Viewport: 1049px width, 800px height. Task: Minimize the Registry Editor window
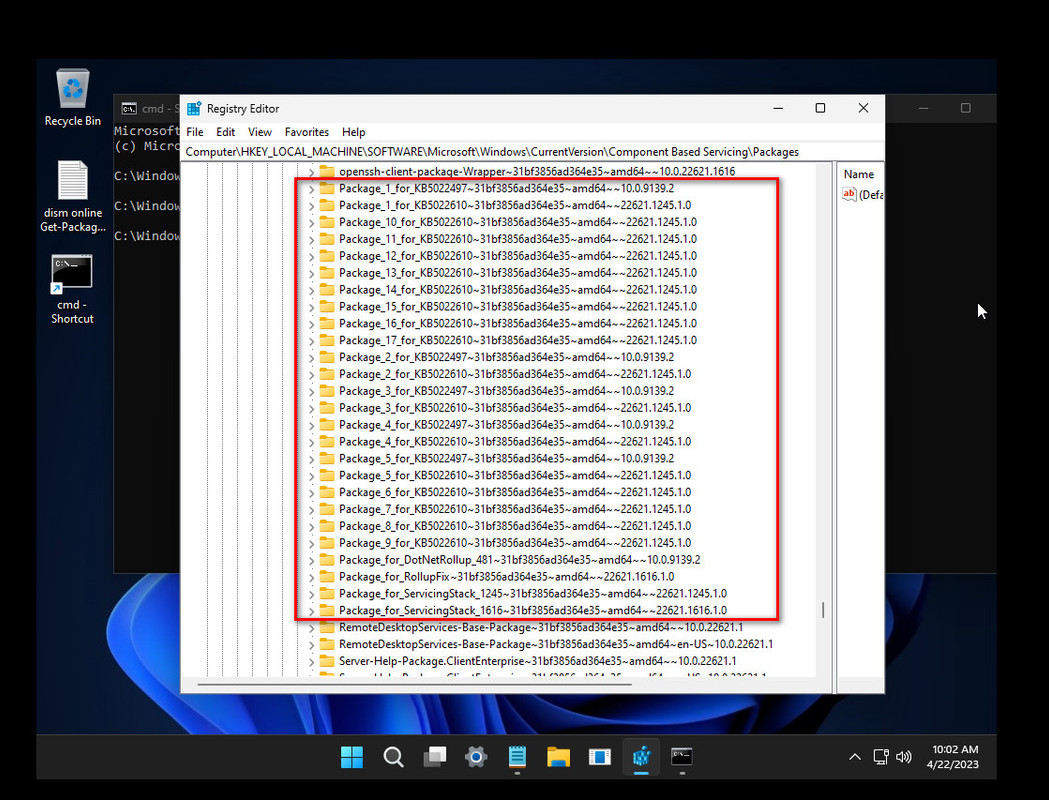tap(778, 108)
